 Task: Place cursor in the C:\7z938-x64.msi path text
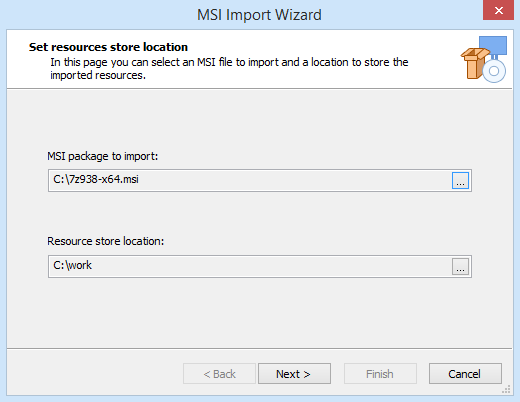[96, 179]
